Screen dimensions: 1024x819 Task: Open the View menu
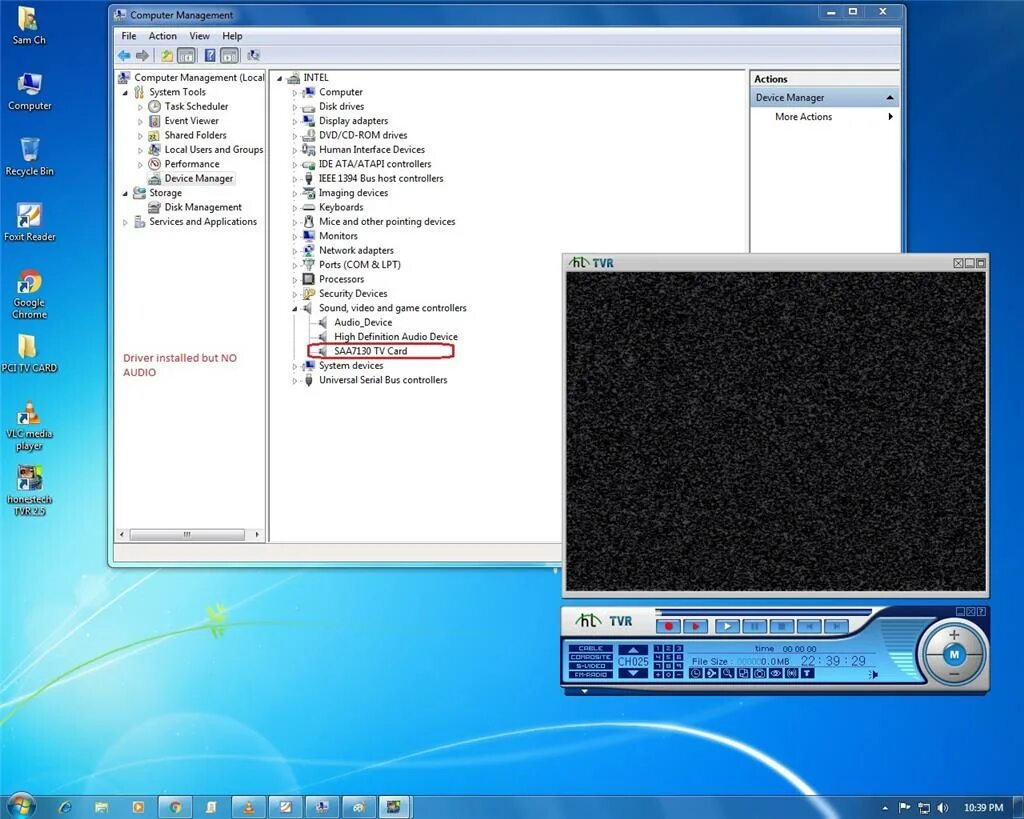[200, 36]
